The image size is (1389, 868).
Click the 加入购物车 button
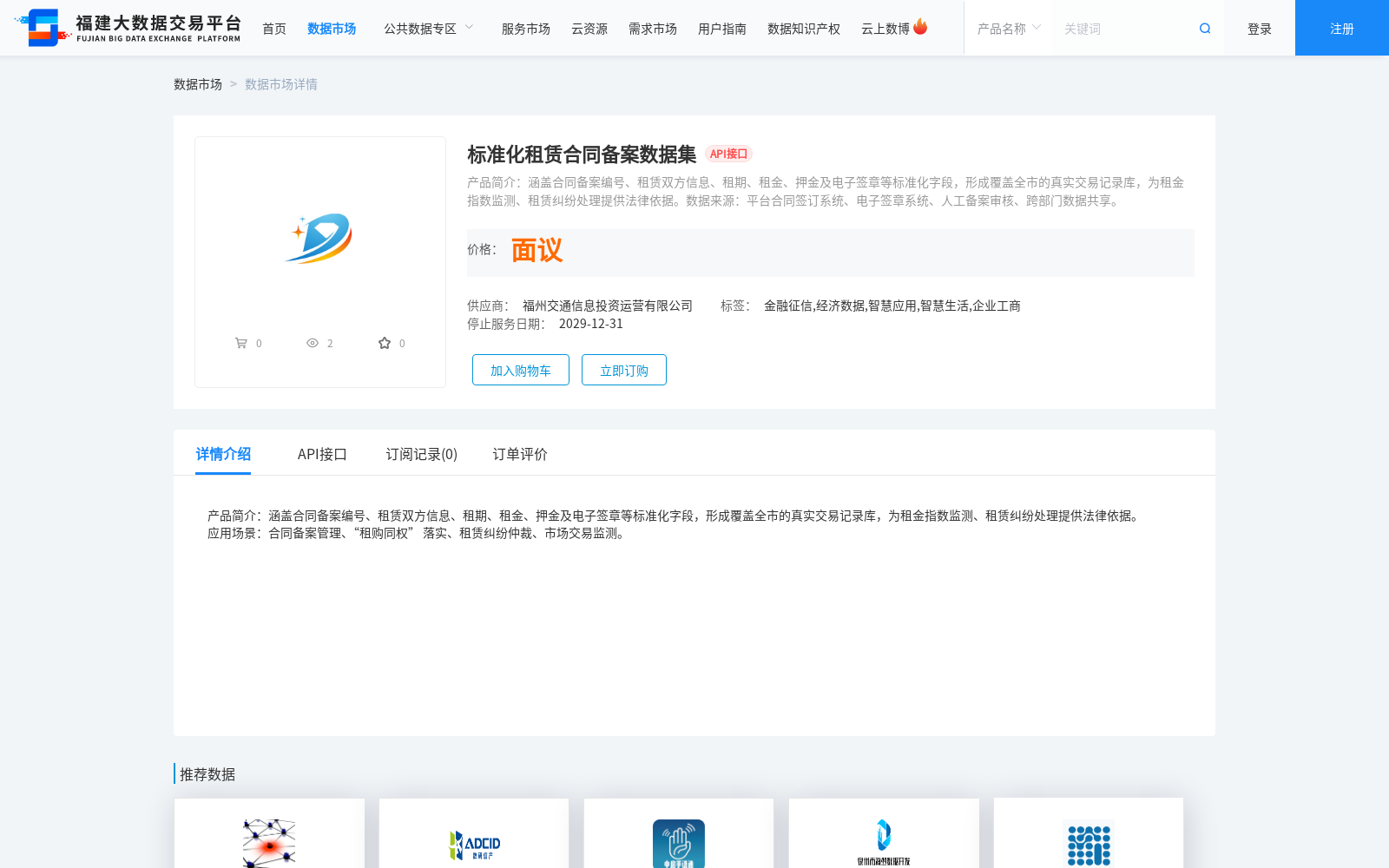pos(521,370)
